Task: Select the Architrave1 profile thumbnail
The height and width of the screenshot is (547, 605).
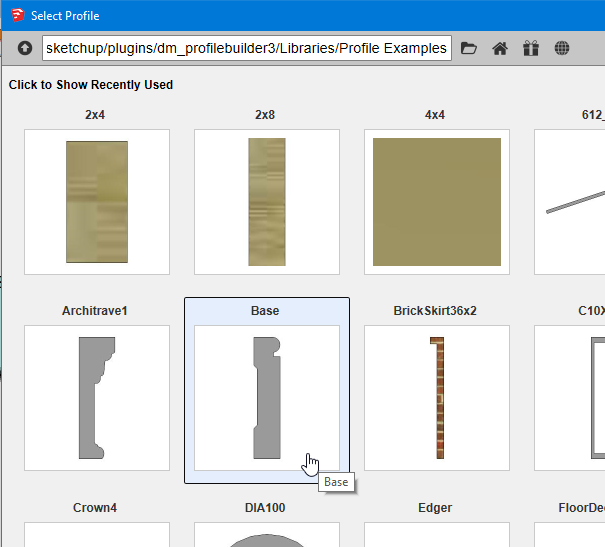Action: (97, 398)
